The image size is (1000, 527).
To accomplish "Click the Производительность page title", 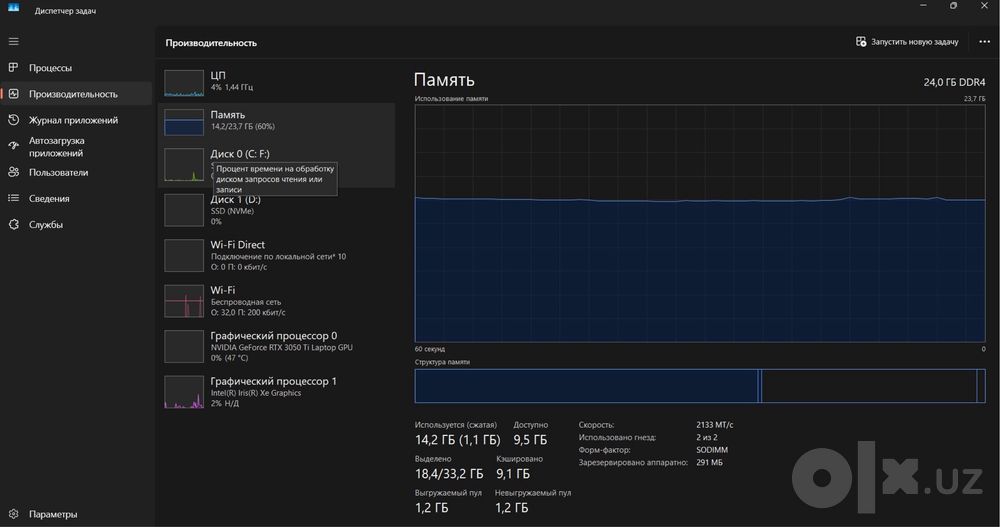I will pos(211,43).
